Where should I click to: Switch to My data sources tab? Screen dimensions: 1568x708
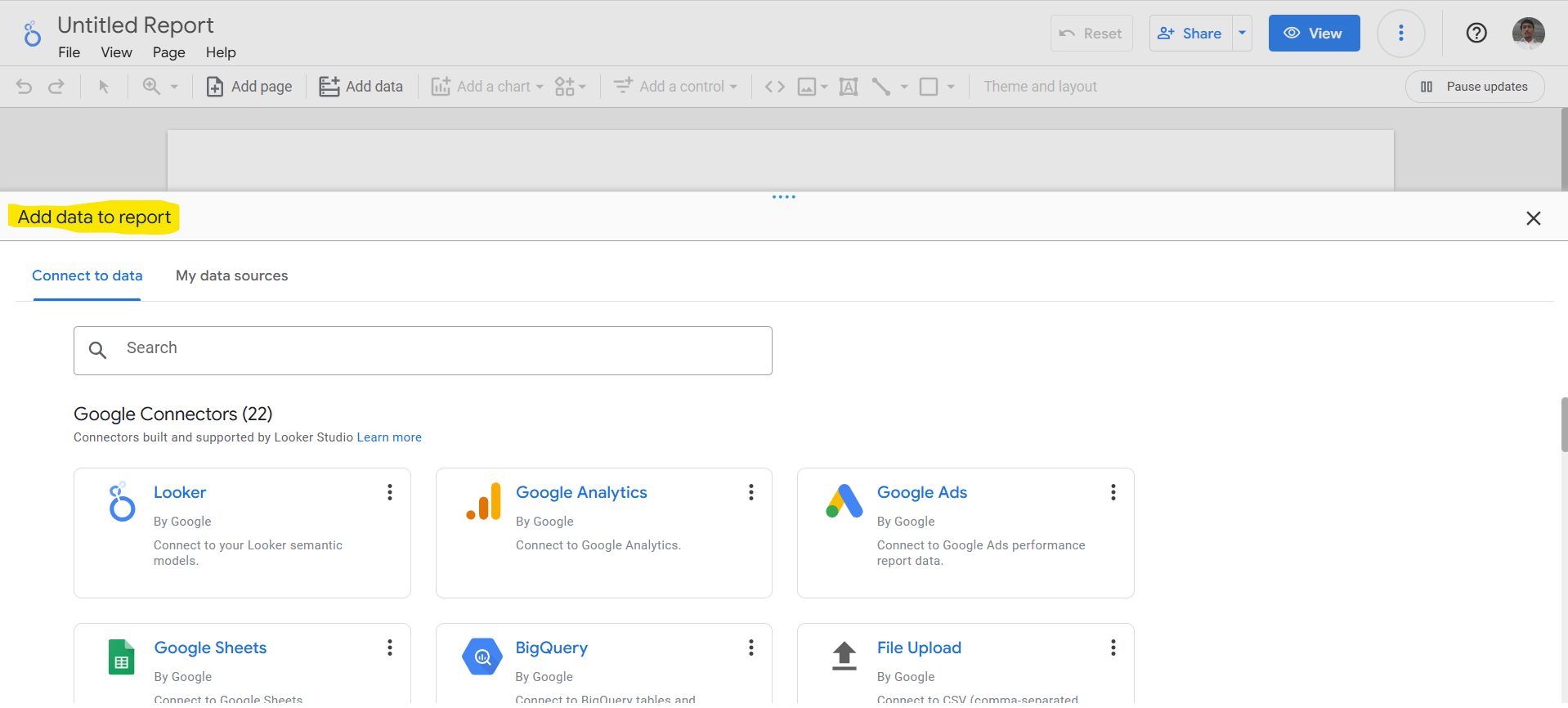pos(231,276)
